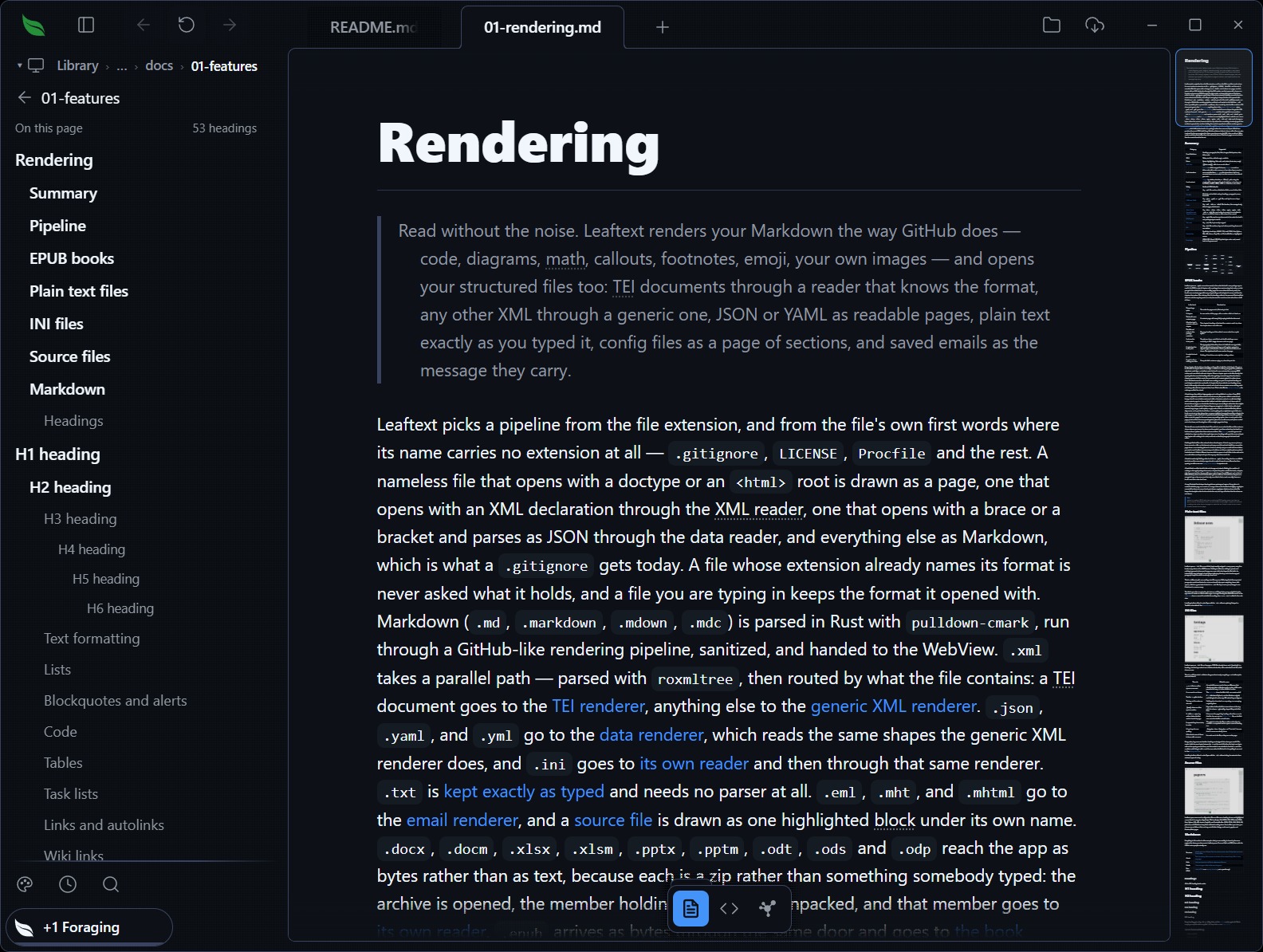Go to Task lists heading
The width and height of the screenshot is (1263, 952).
70,793
